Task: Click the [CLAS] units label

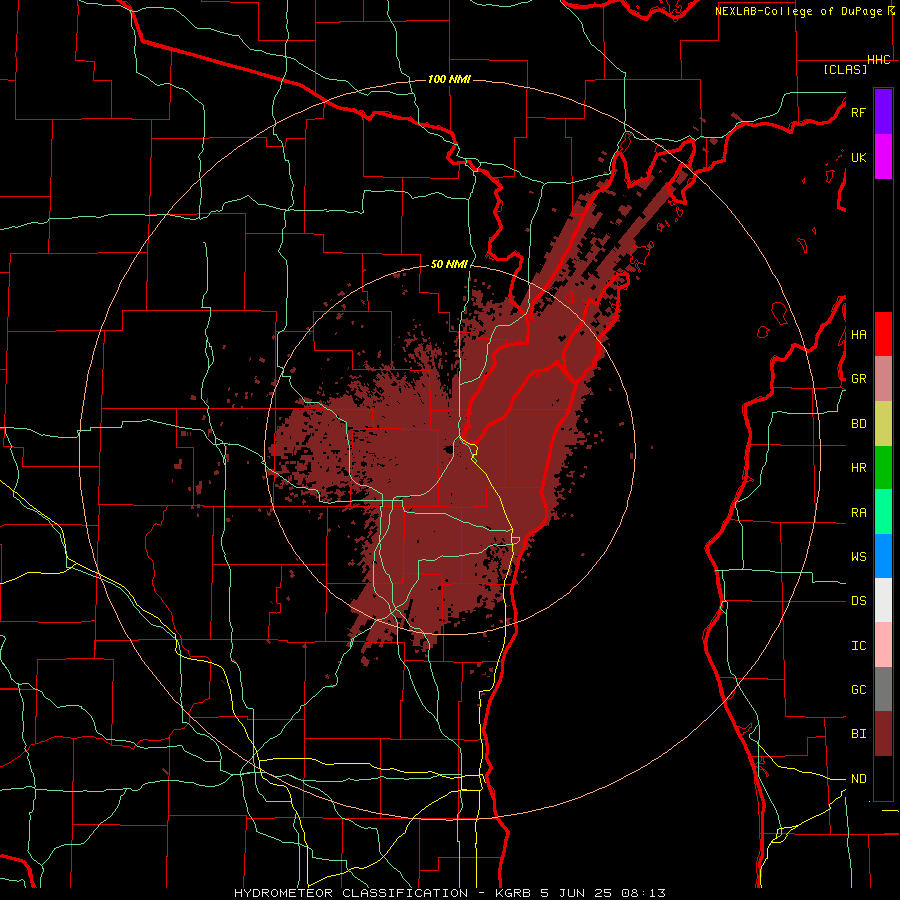Action: pyautogui.click(x=845, y=70)
